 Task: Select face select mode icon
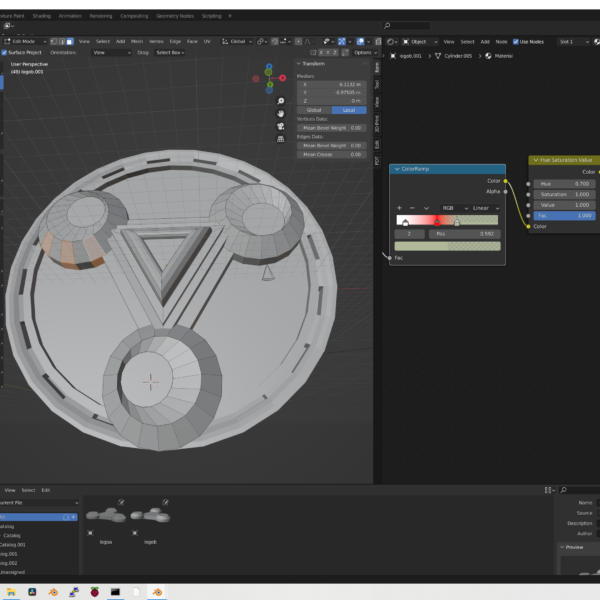pos(68,42)
